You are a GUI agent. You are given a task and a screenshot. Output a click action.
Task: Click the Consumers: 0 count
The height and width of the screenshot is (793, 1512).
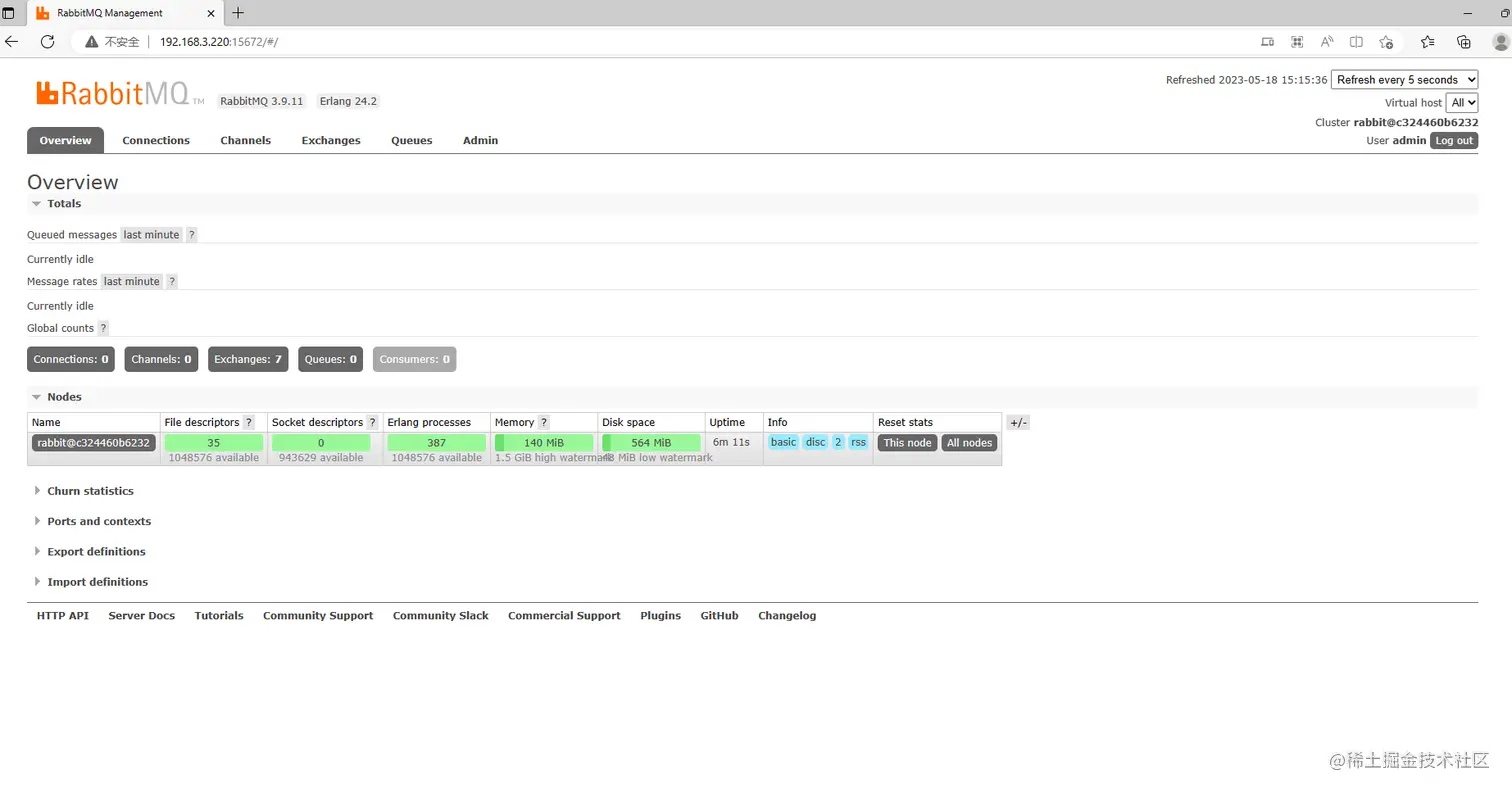click(415, 359)
